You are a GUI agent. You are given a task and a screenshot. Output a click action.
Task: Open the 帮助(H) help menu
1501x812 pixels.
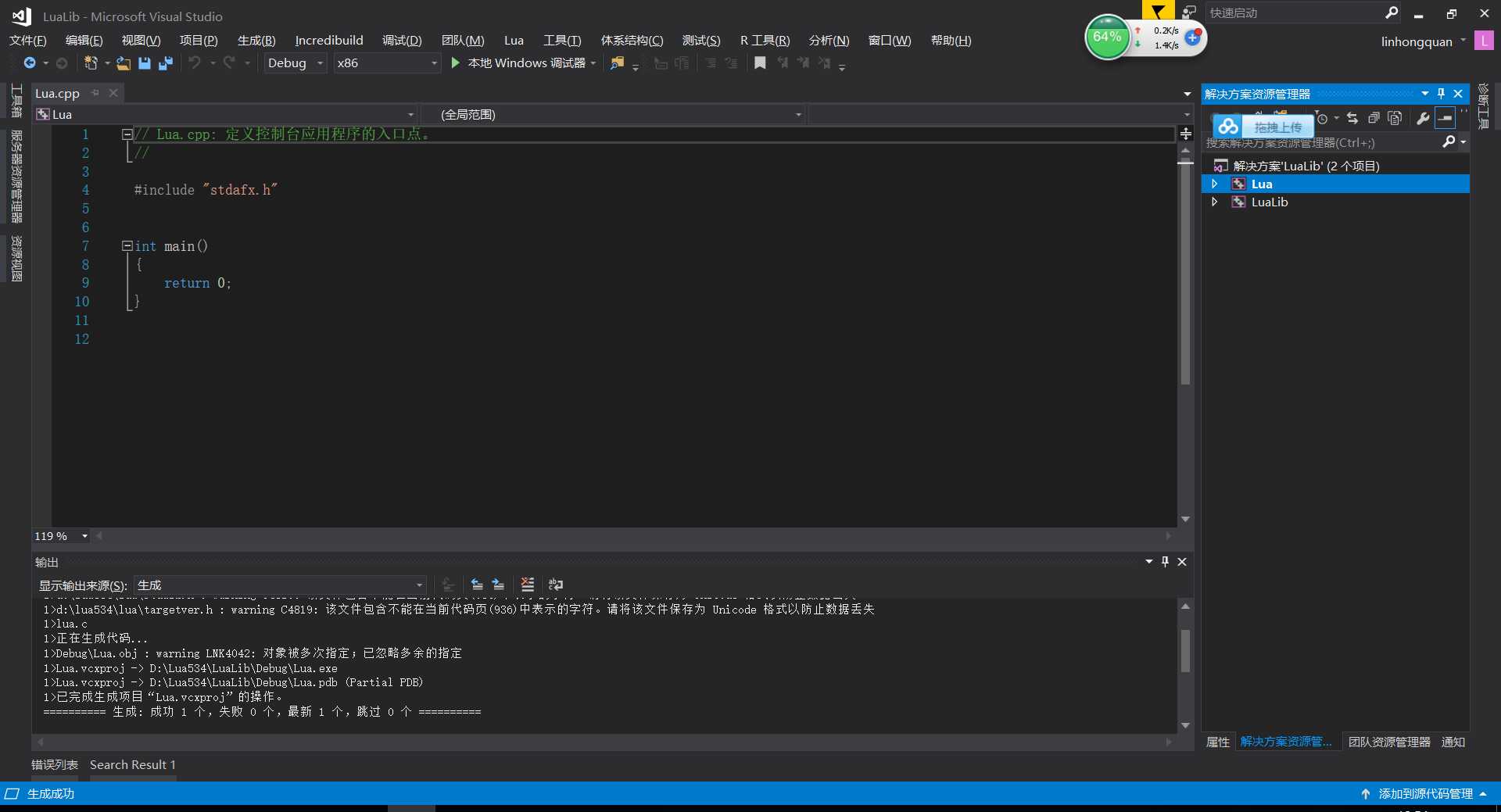point(951,41)
